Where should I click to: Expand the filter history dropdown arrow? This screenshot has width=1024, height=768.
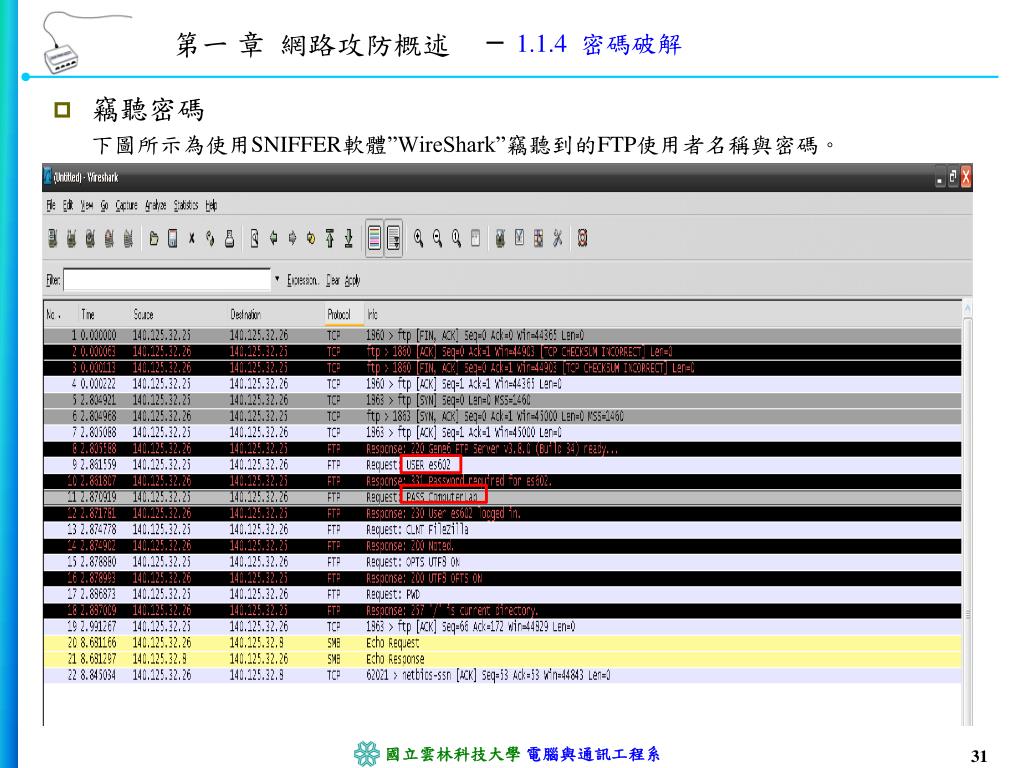[277, 280]
